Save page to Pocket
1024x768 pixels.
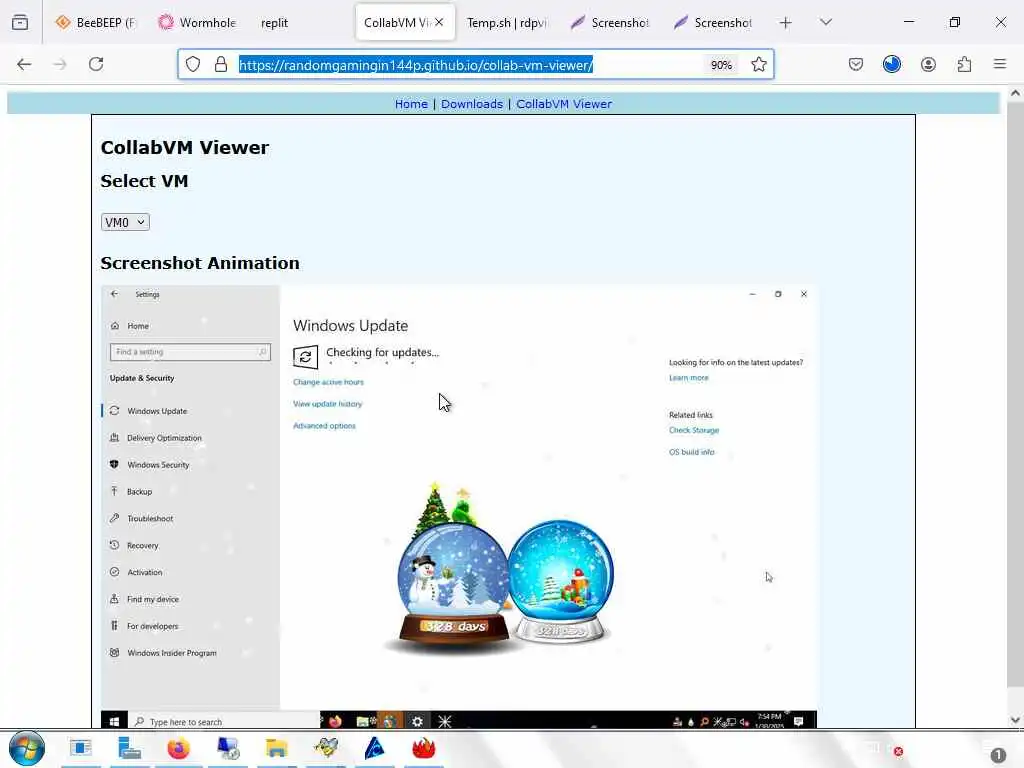856,64
